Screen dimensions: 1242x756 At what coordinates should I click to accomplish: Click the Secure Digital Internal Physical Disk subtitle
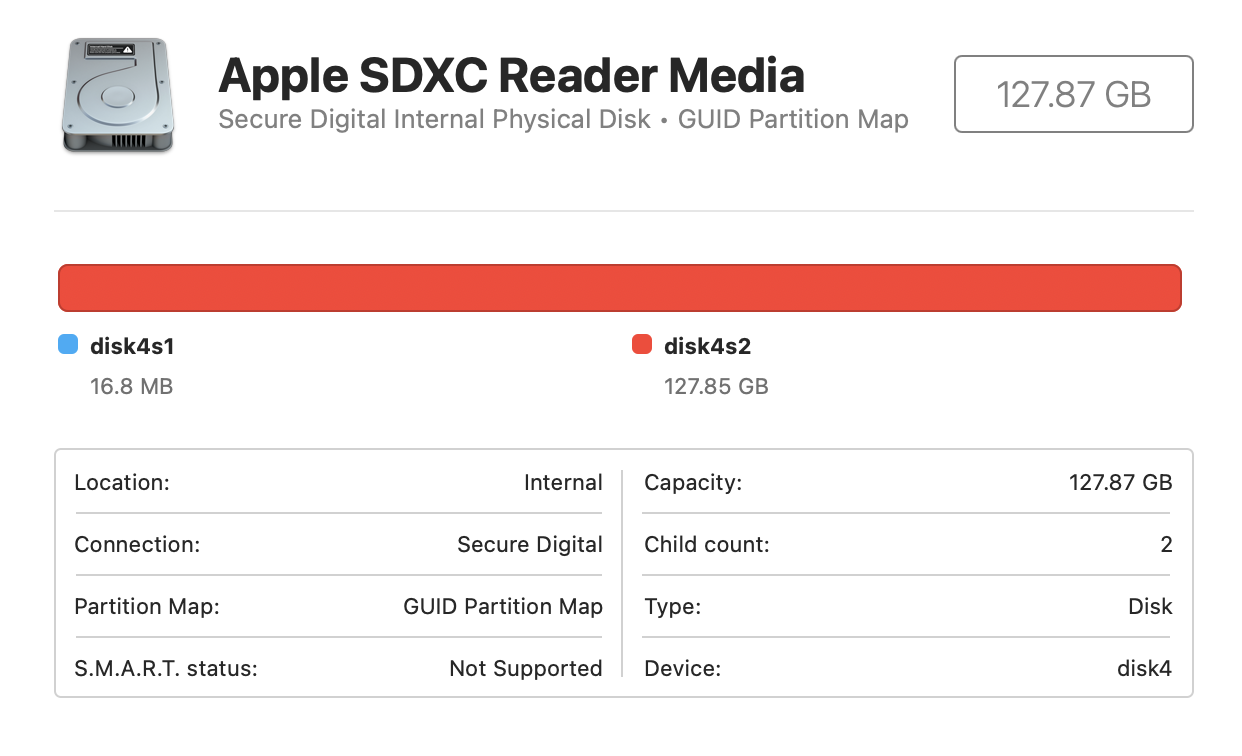[434, 120]
